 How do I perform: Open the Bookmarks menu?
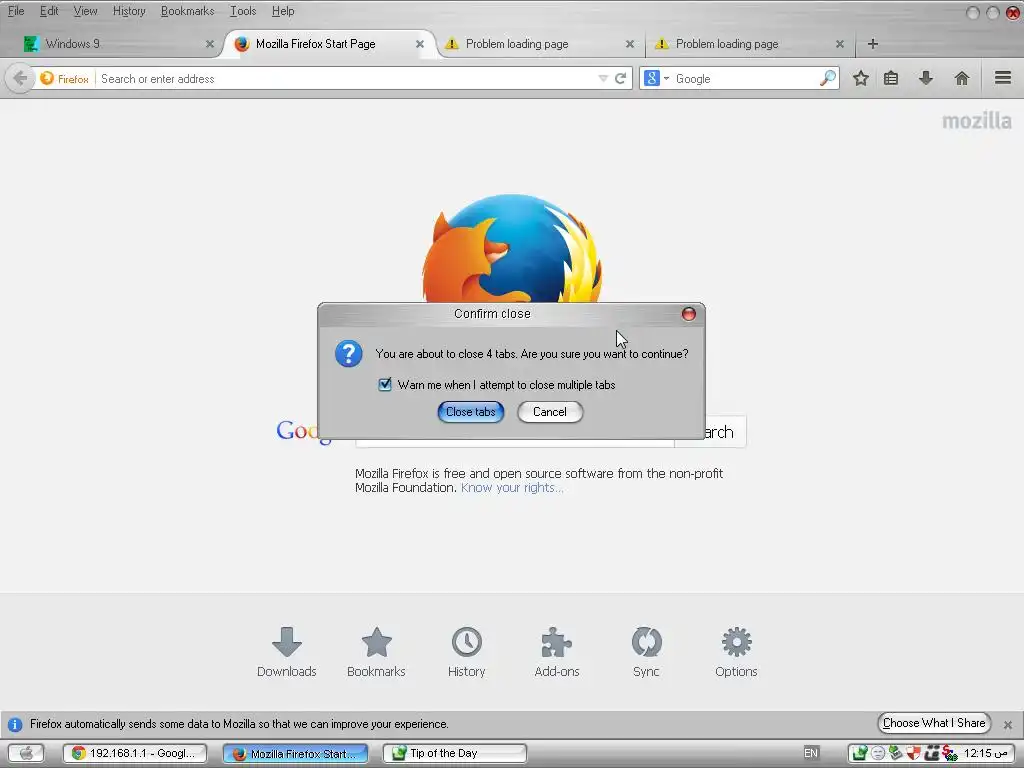click(187, 11)
